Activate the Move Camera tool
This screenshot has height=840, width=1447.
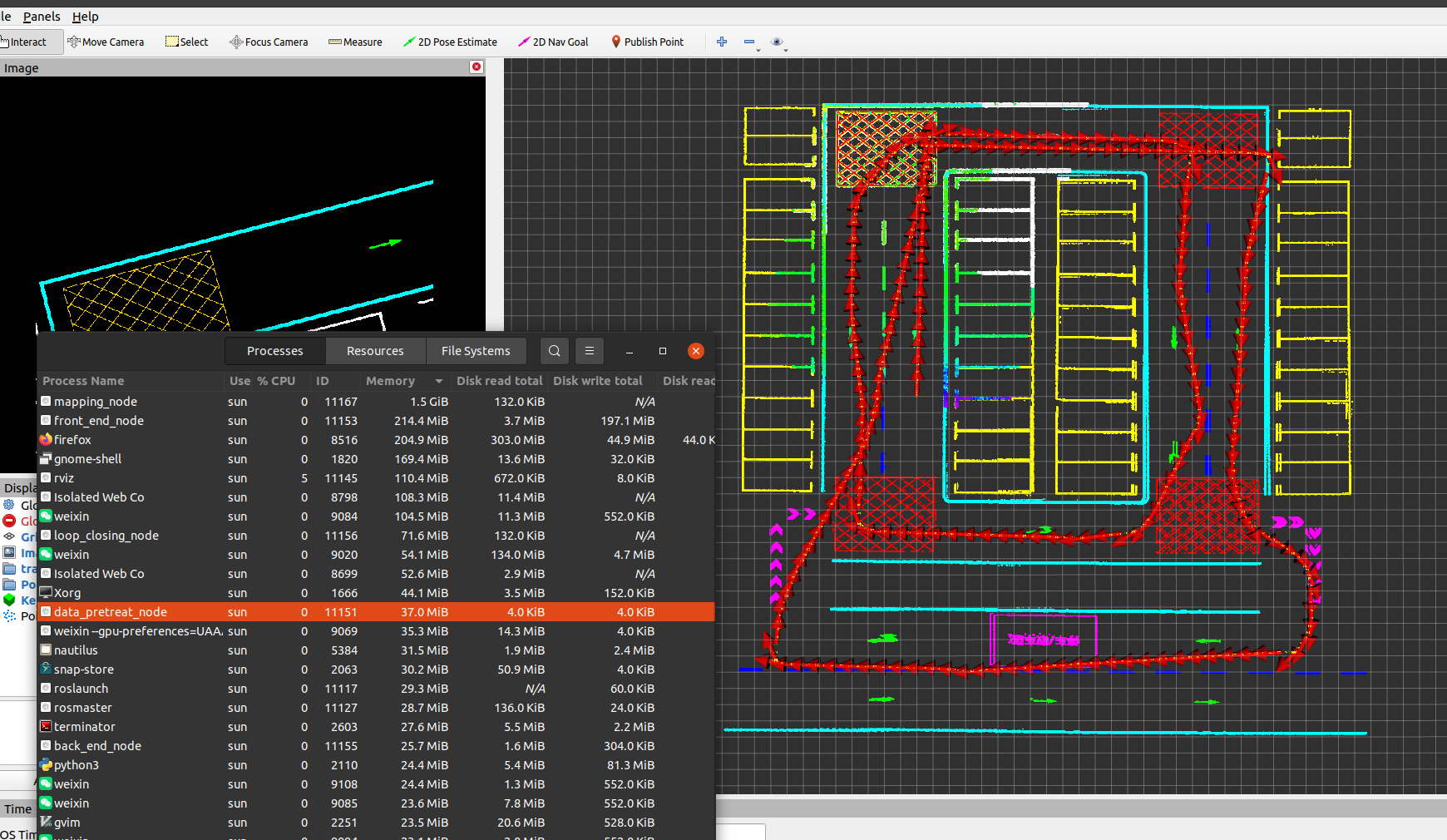[x=106, y=42]
